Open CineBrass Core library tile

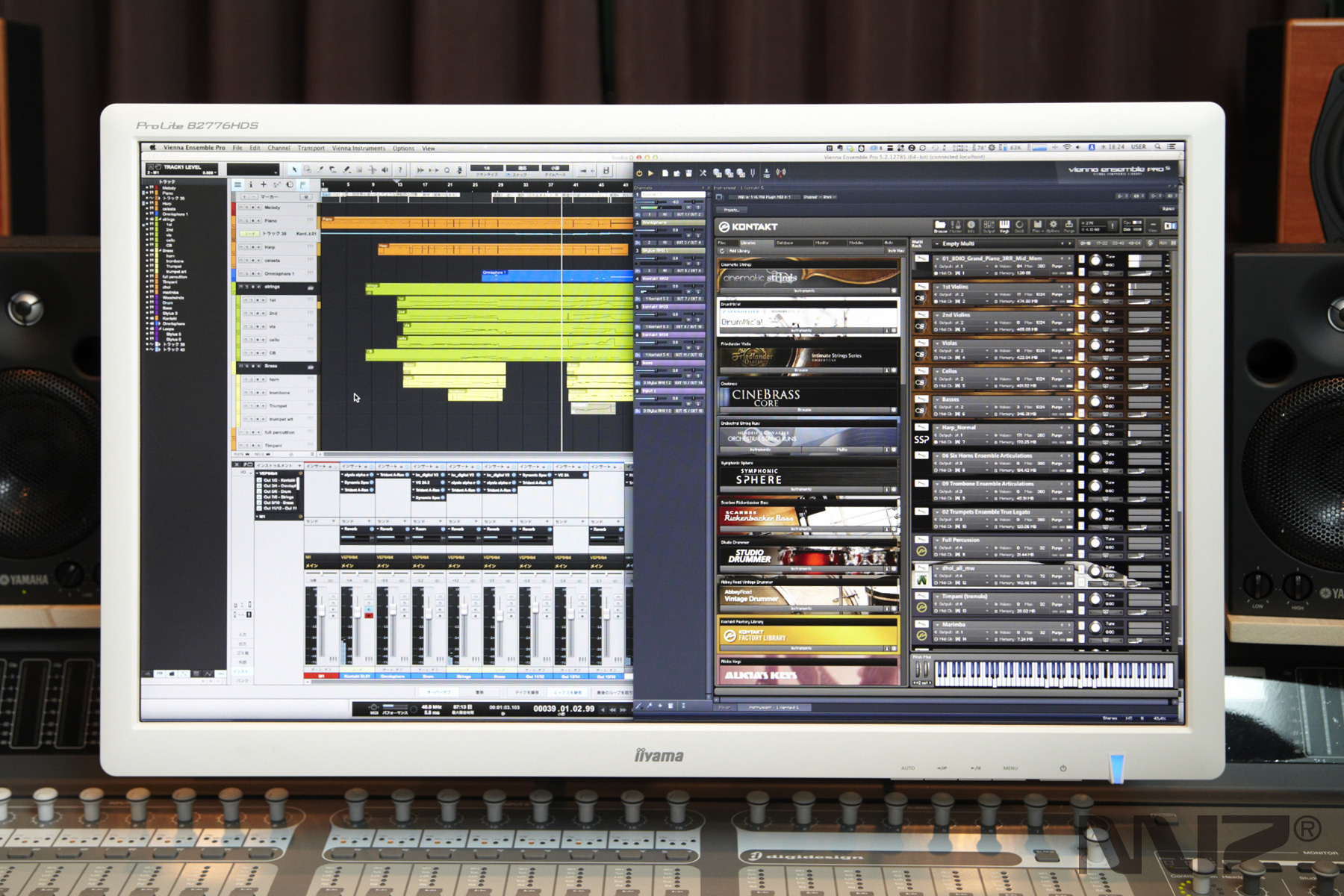(x=808, y=397)
